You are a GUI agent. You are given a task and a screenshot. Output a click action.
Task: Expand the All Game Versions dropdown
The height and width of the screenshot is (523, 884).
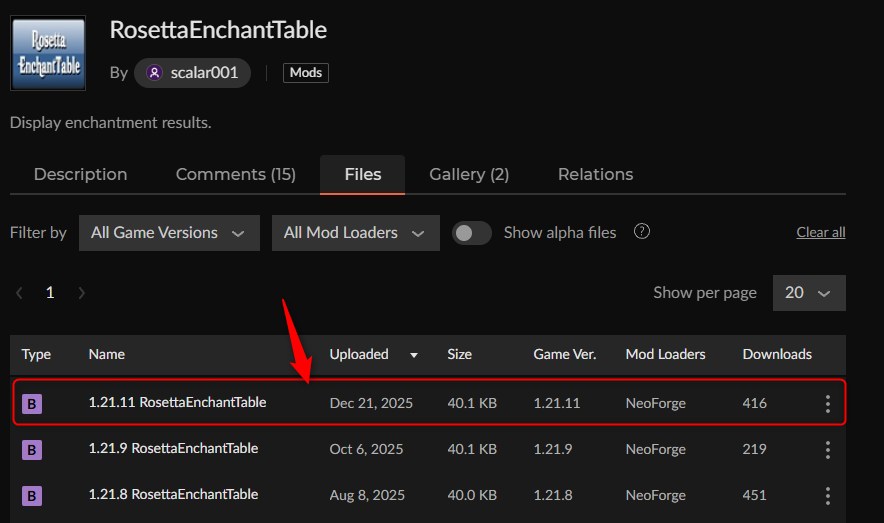169,233
